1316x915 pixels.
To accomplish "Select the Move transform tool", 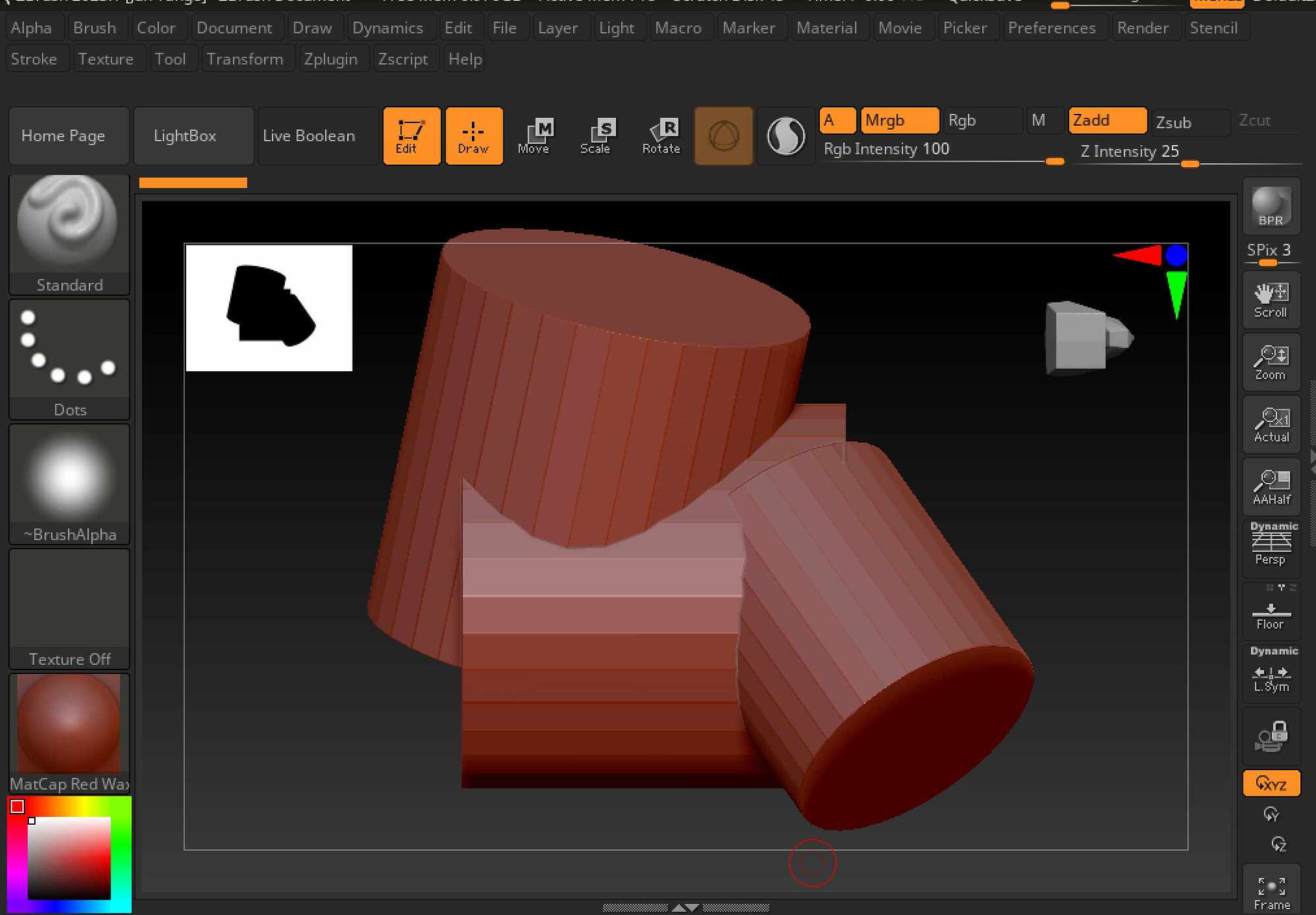I will pos(536,136).
